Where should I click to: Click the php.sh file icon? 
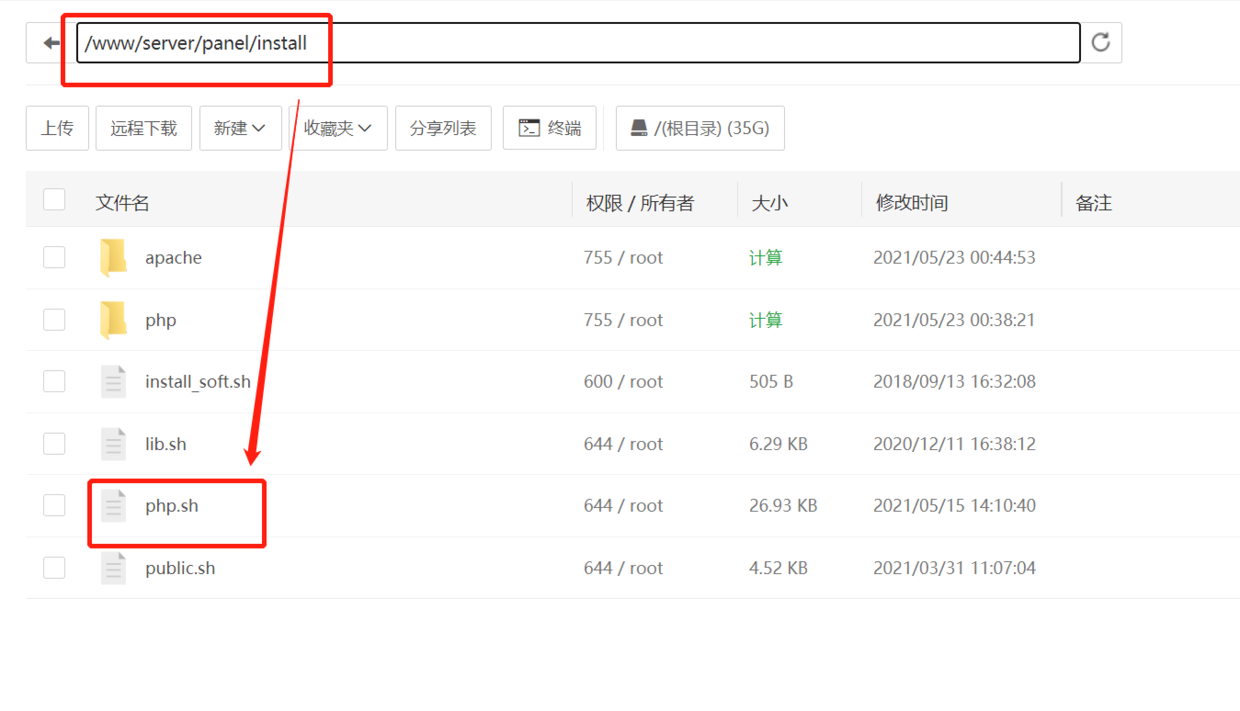(x=113, y=505)
